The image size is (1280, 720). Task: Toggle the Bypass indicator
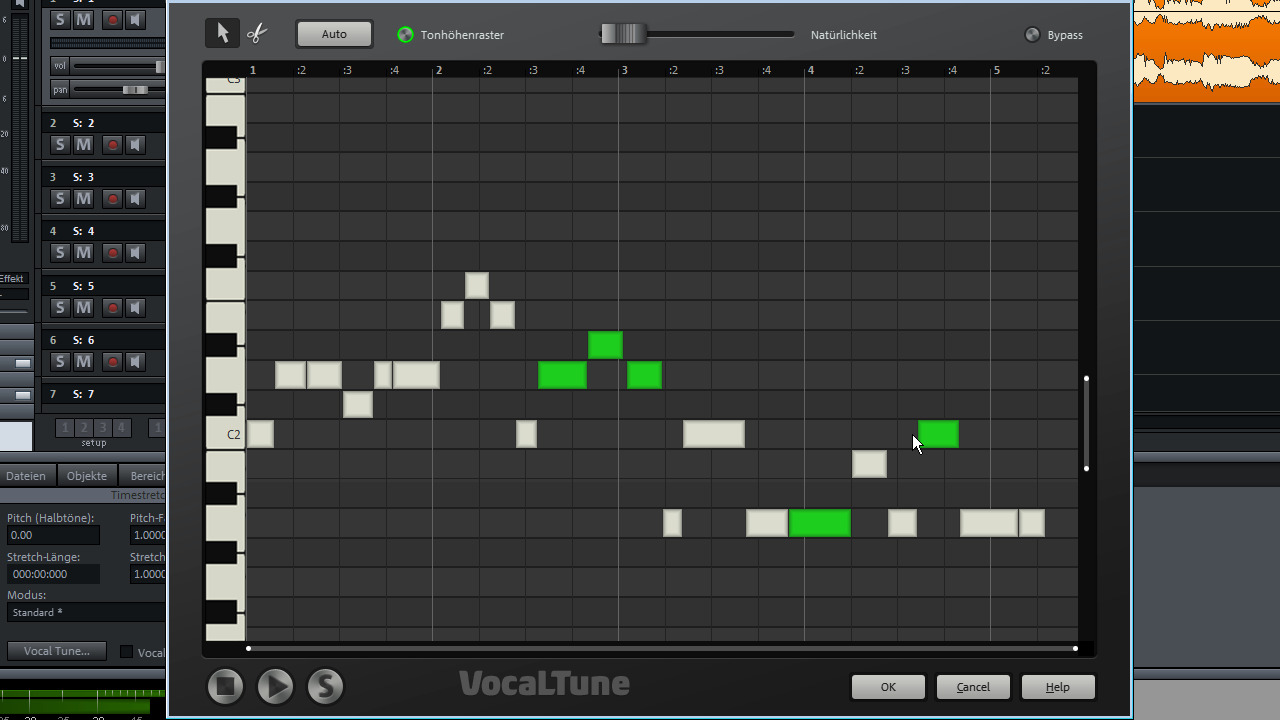click(1033, 35)
